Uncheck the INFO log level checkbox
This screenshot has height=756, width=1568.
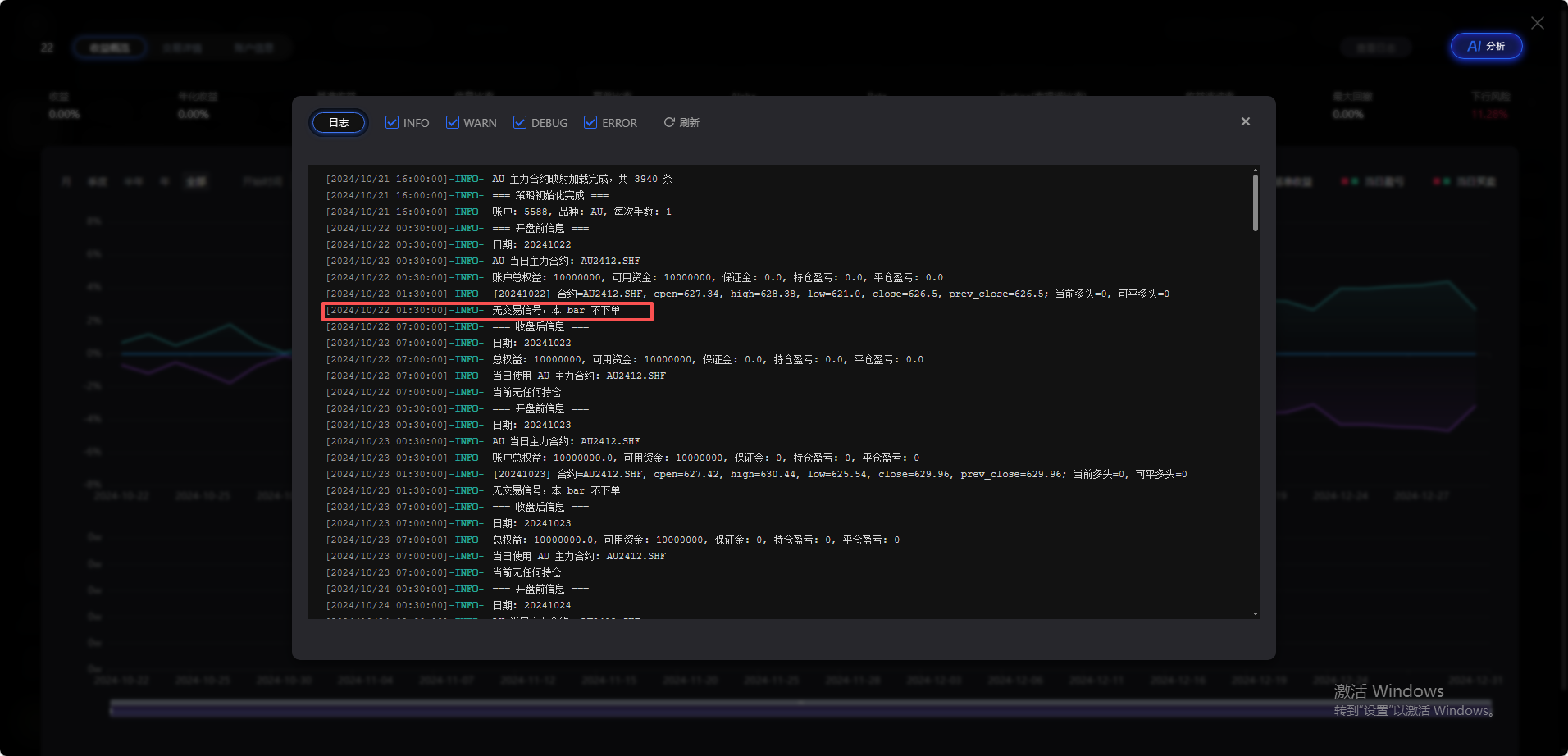click(x=392, y=122)
